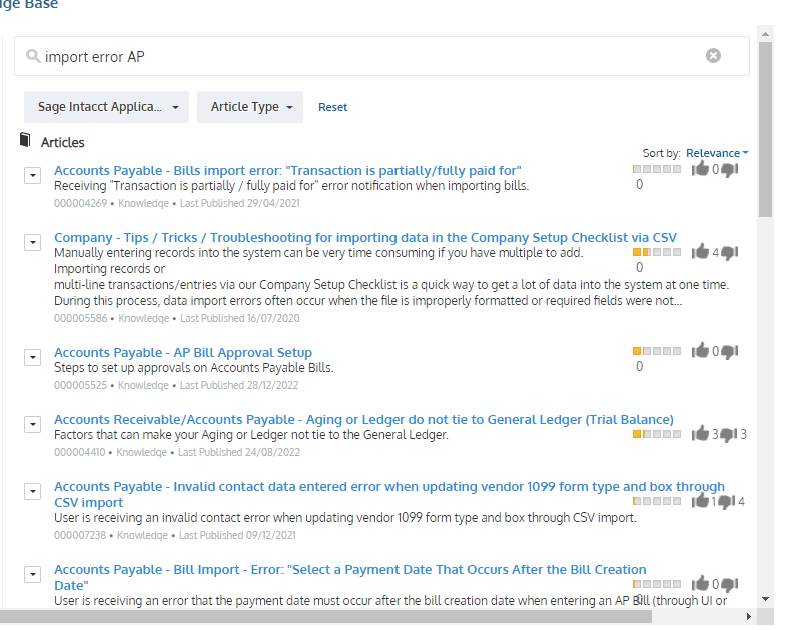This screenshot has height=630, width=788.
Task: Open Company Tips Tricks Troubleshooting article
Action: [x=365, y=237]
